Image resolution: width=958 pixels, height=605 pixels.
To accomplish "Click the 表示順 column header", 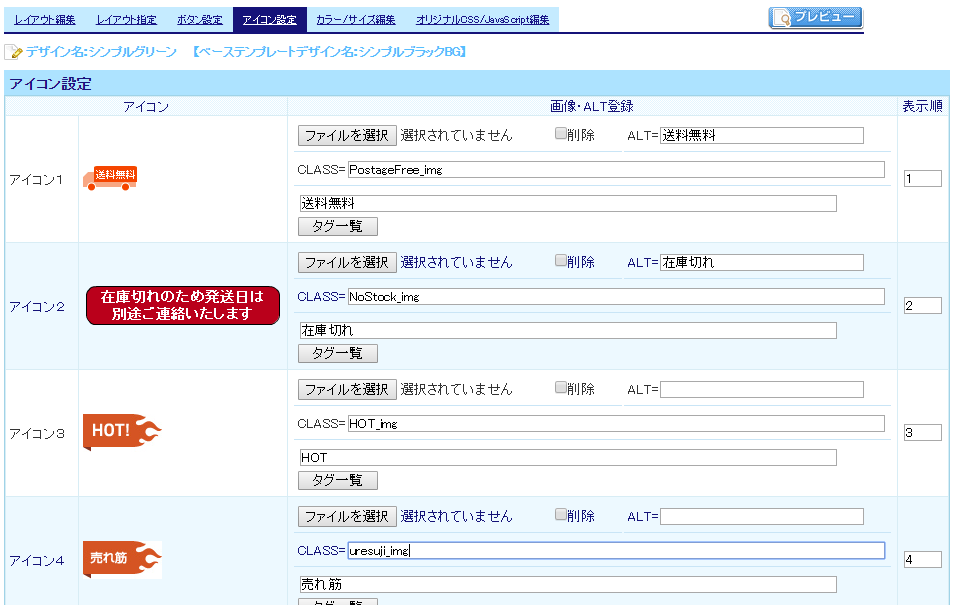I will pyautogui.click(x=923, y=106).
